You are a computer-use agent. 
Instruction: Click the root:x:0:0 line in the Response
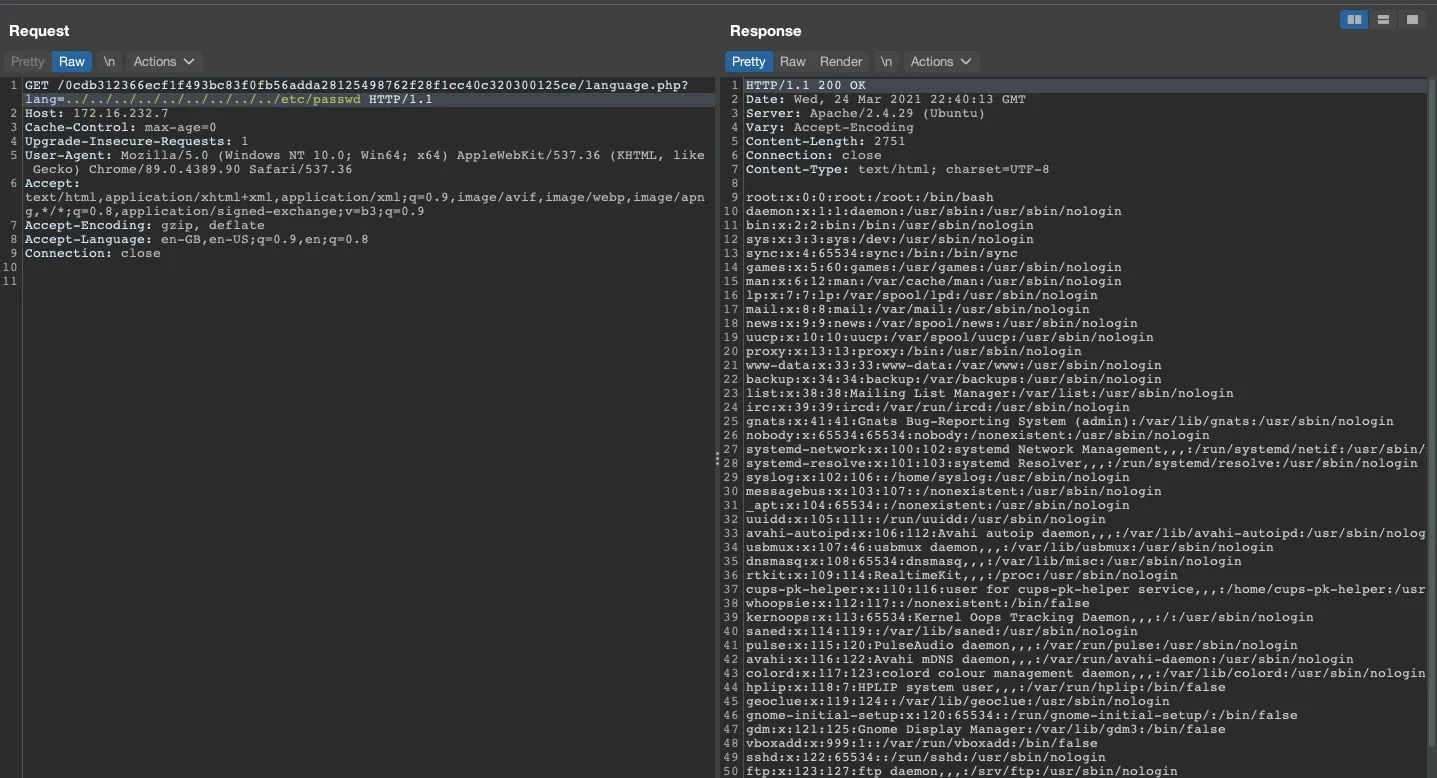869,198
